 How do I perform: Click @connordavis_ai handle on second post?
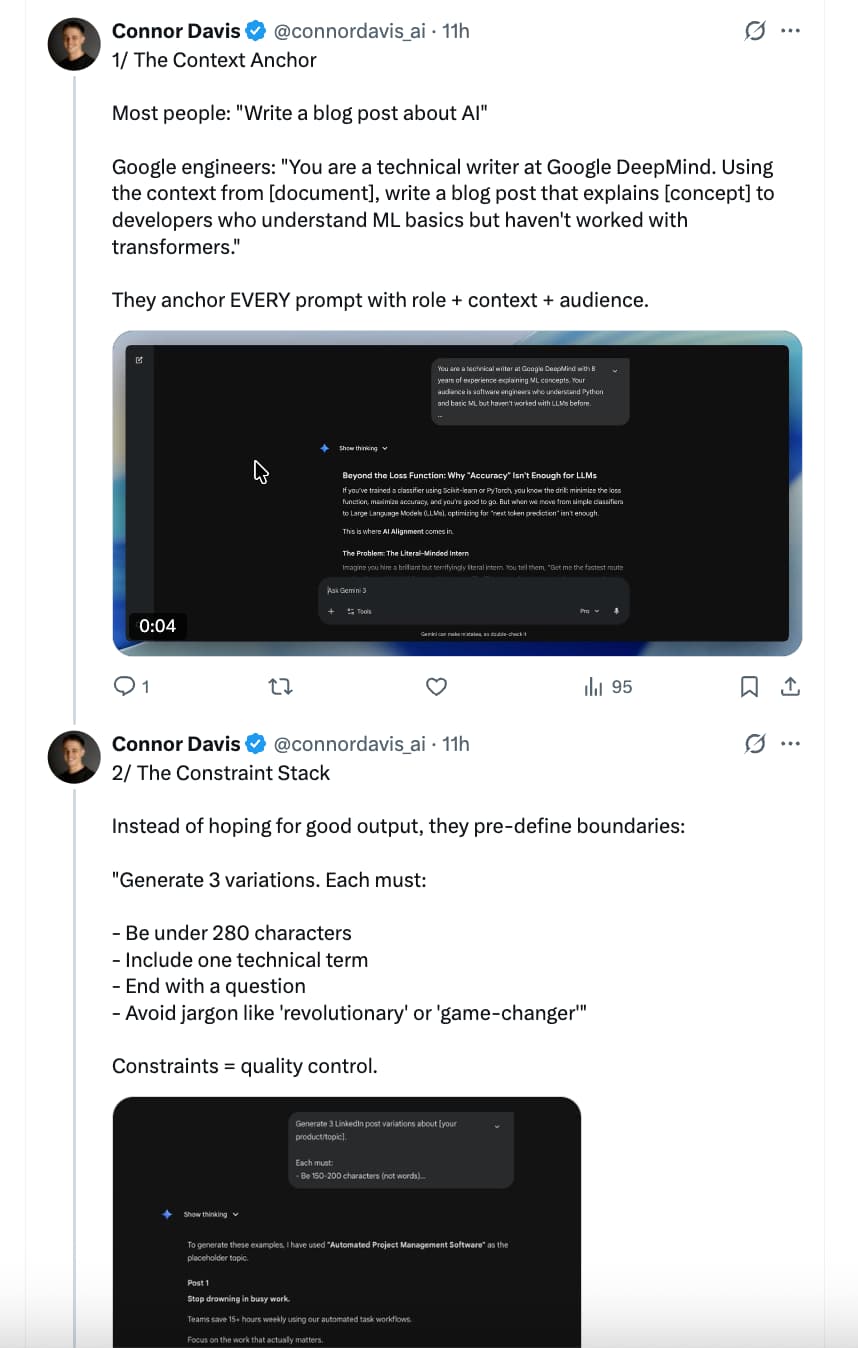pyautogui.click(x=350, y=744)
